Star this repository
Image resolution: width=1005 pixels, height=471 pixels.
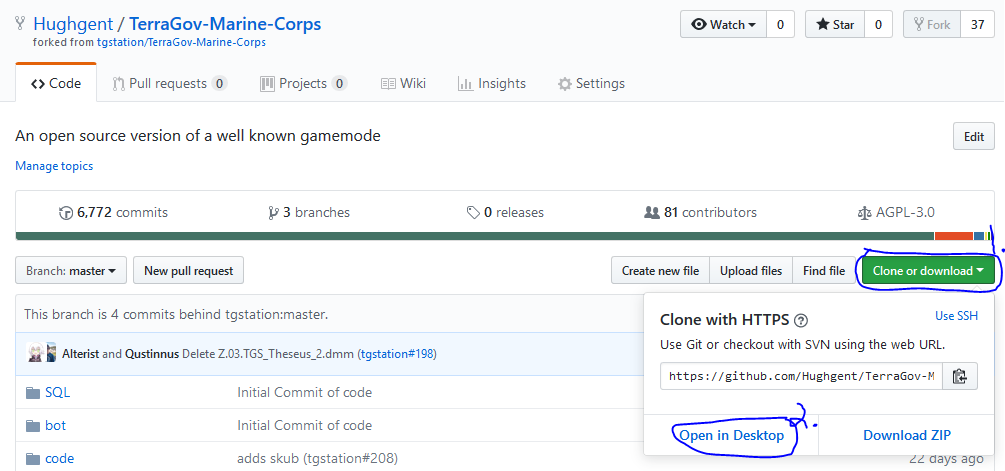click(x=835, y=25)
